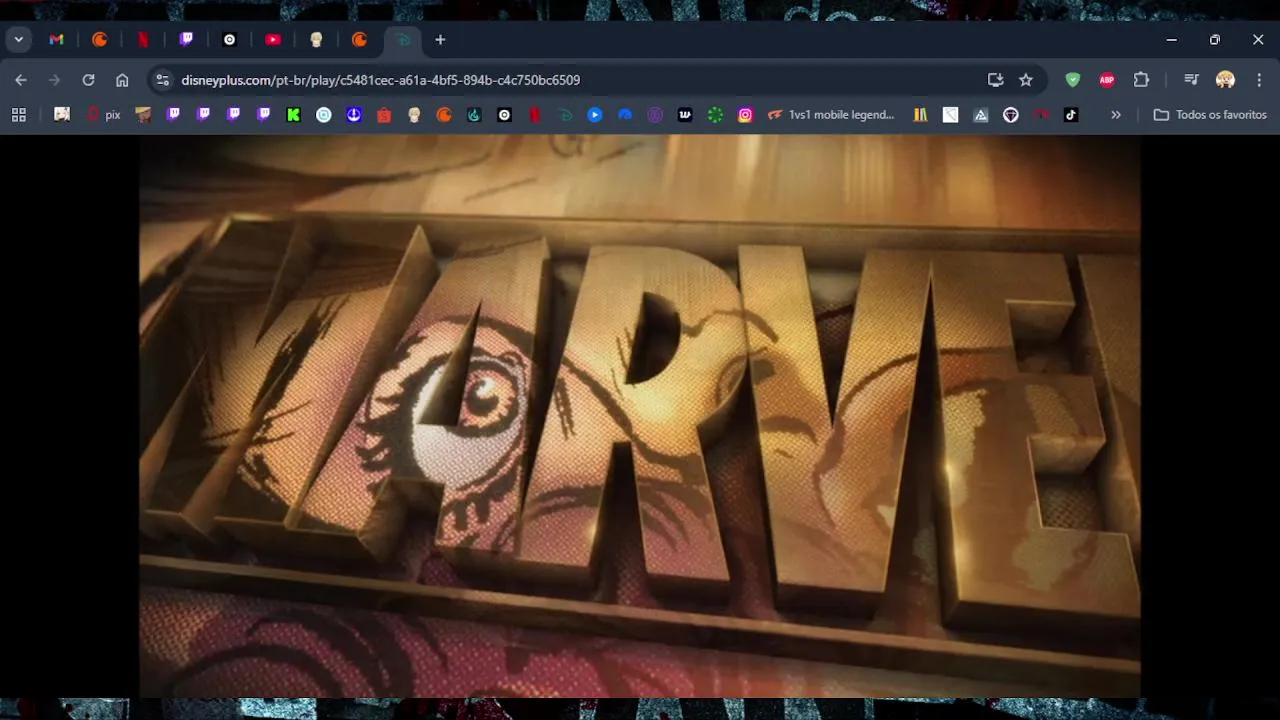Open the Todos os favoritos folder
The height and width of the screenshot is (720, 1280).
(x=1210, y=115)
